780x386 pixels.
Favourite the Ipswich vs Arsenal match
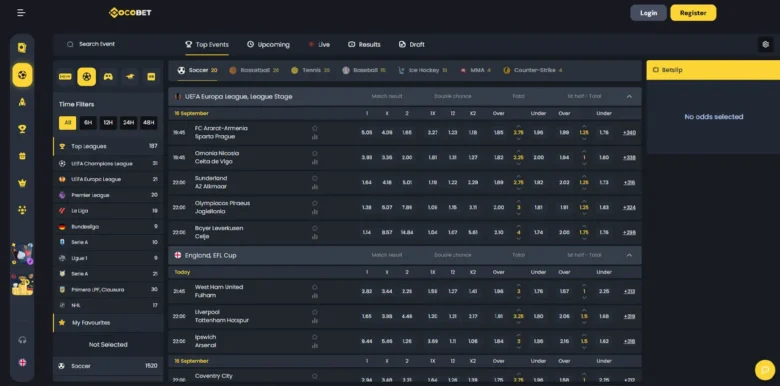pos(314,337)
